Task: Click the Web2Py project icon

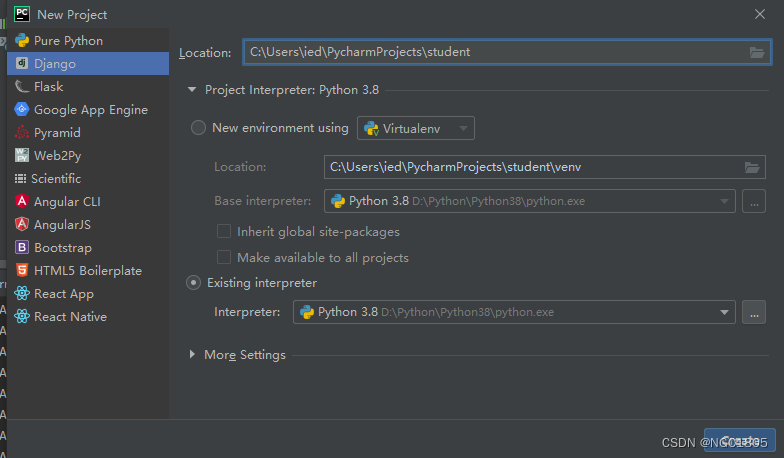Action: coord(22,156)
